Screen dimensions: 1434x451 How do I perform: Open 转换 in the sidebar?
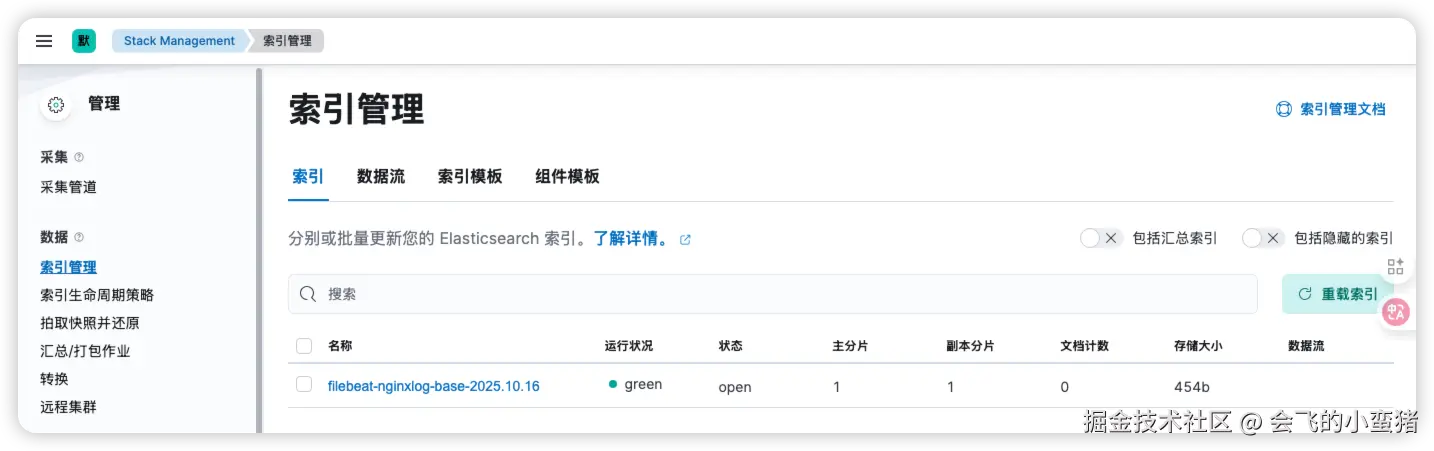54,379
